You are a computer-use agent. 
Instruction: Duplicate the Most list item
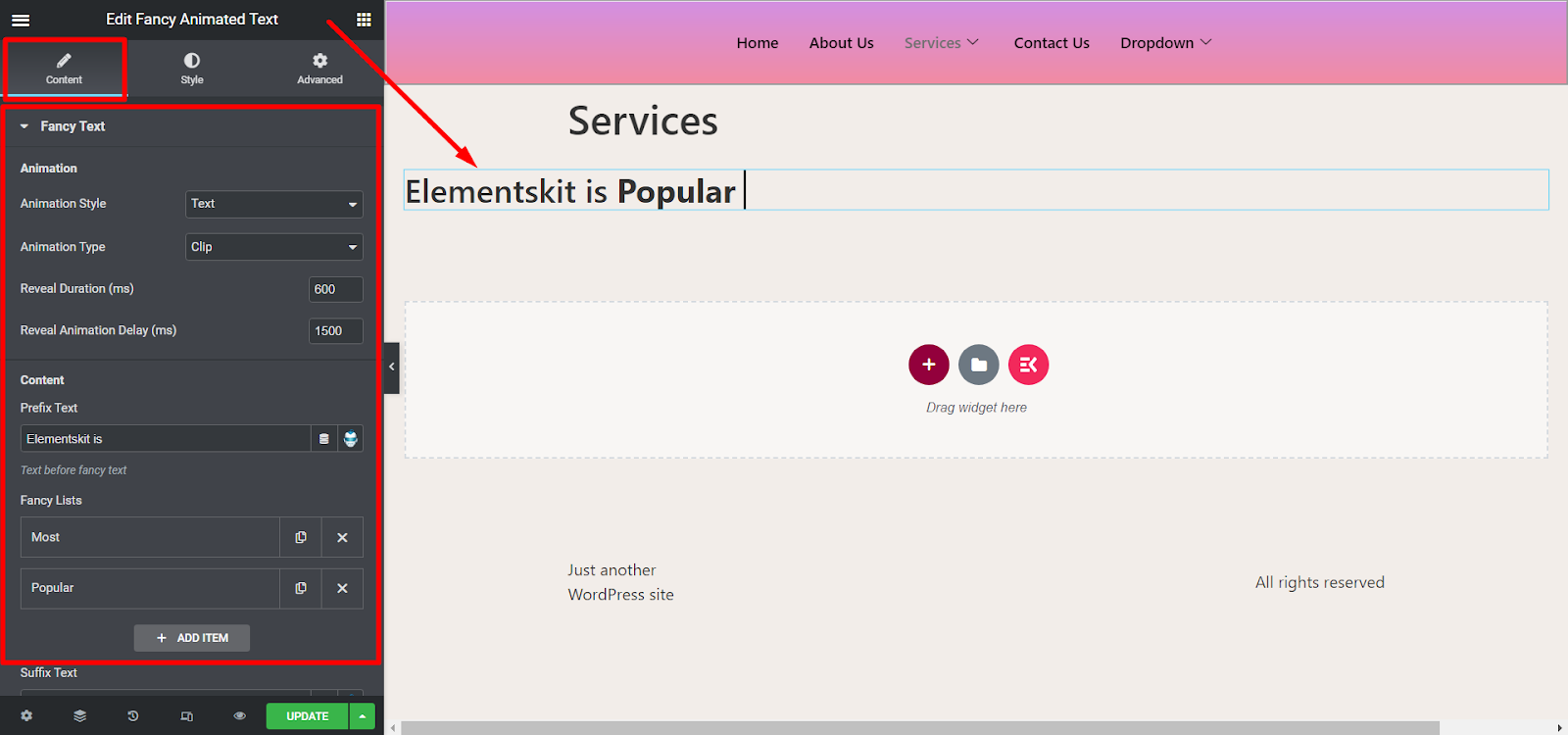301,537
